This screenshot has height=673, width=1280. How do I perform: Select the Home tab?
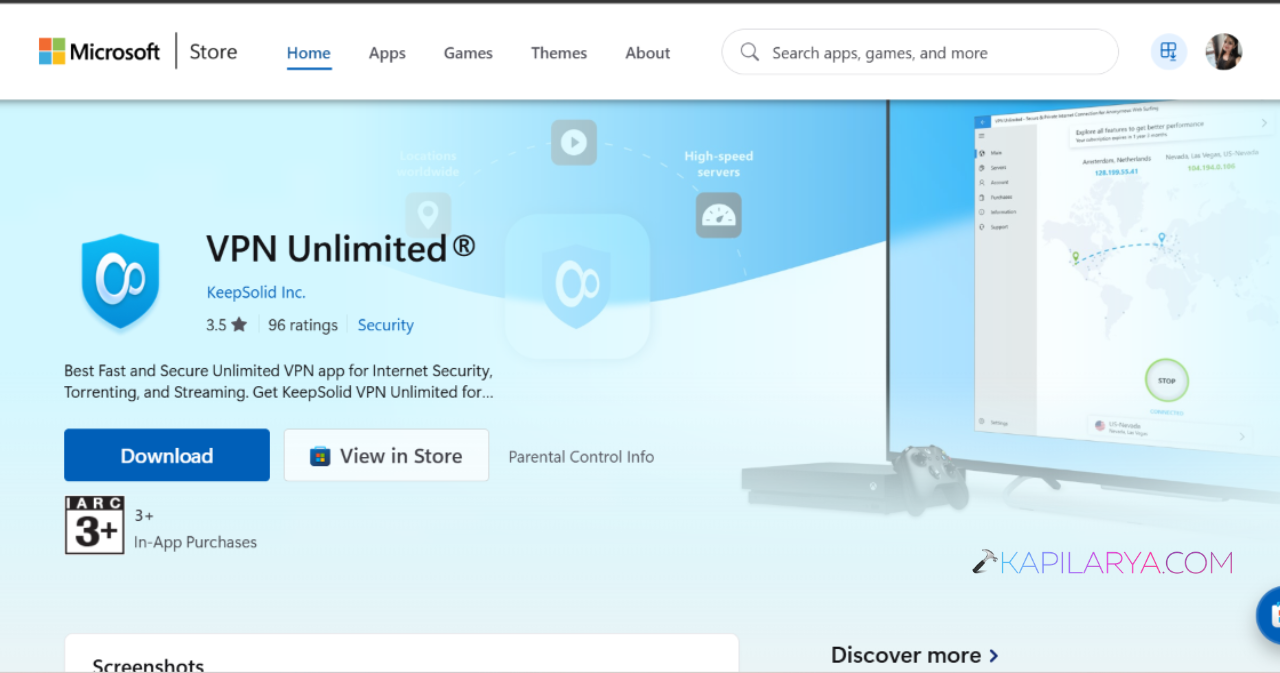[x=308, y=53]
